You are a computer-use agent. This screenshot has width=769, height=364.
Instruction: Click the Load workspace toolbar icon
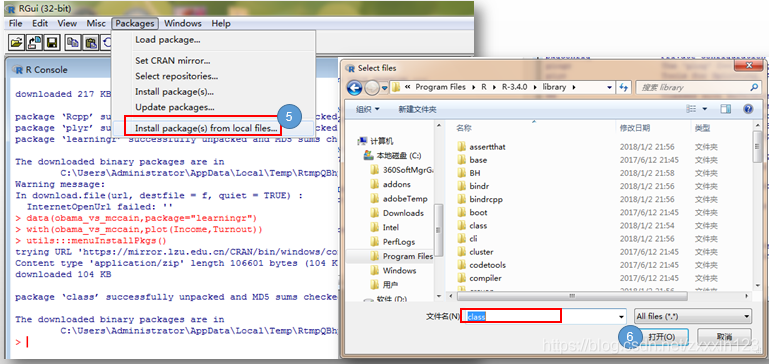pyautogui.click(x=34, y=43)
